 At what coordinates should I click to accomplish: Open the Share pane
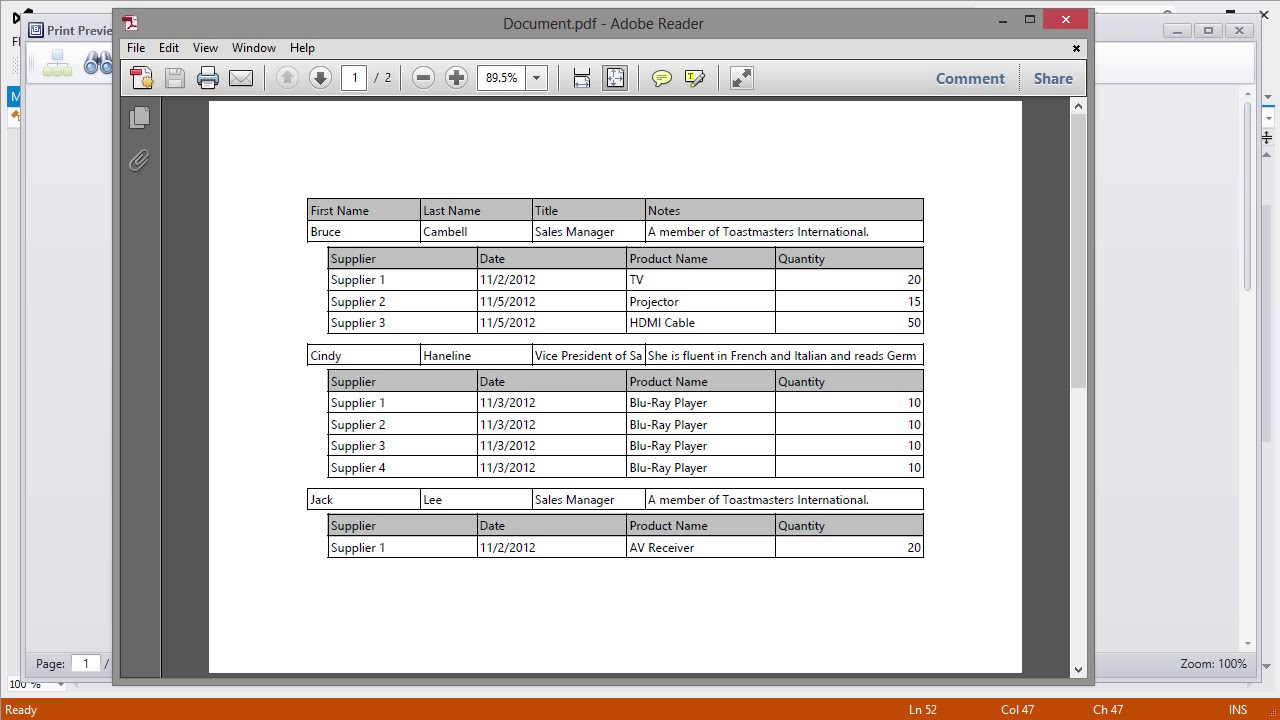click(1053, 78)
